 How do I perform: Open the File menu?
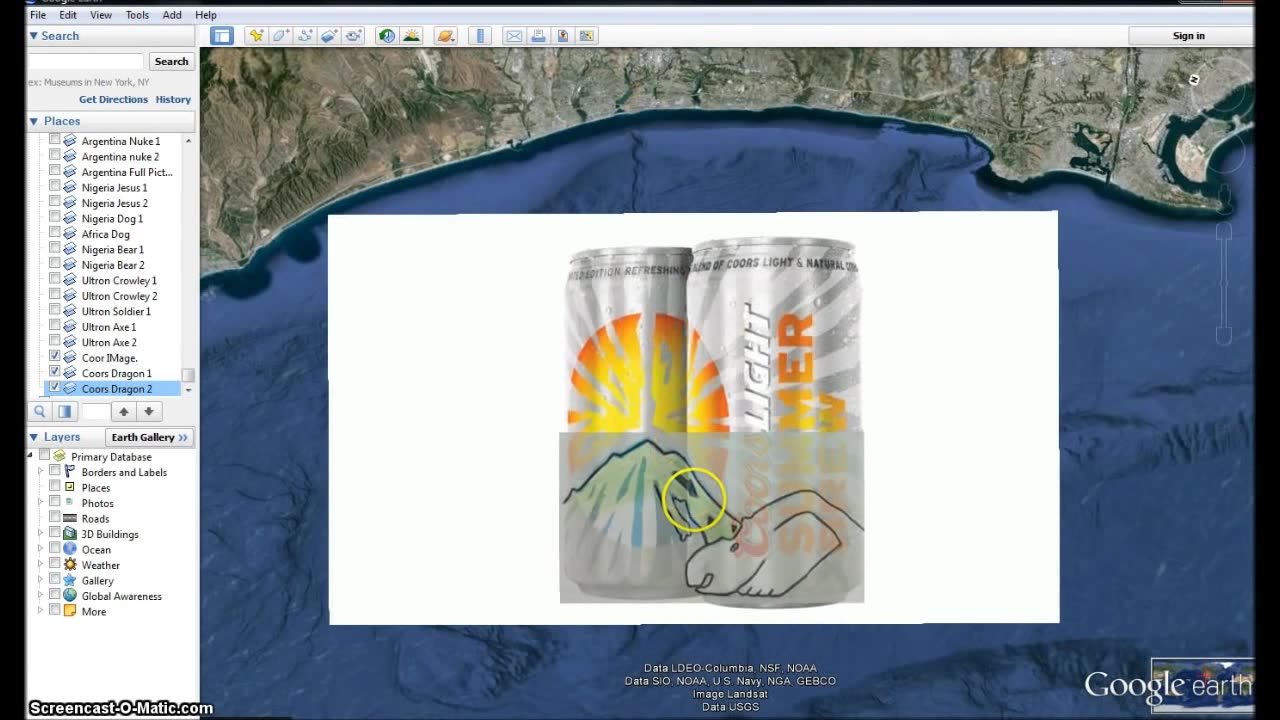click(x=38, y=15)
